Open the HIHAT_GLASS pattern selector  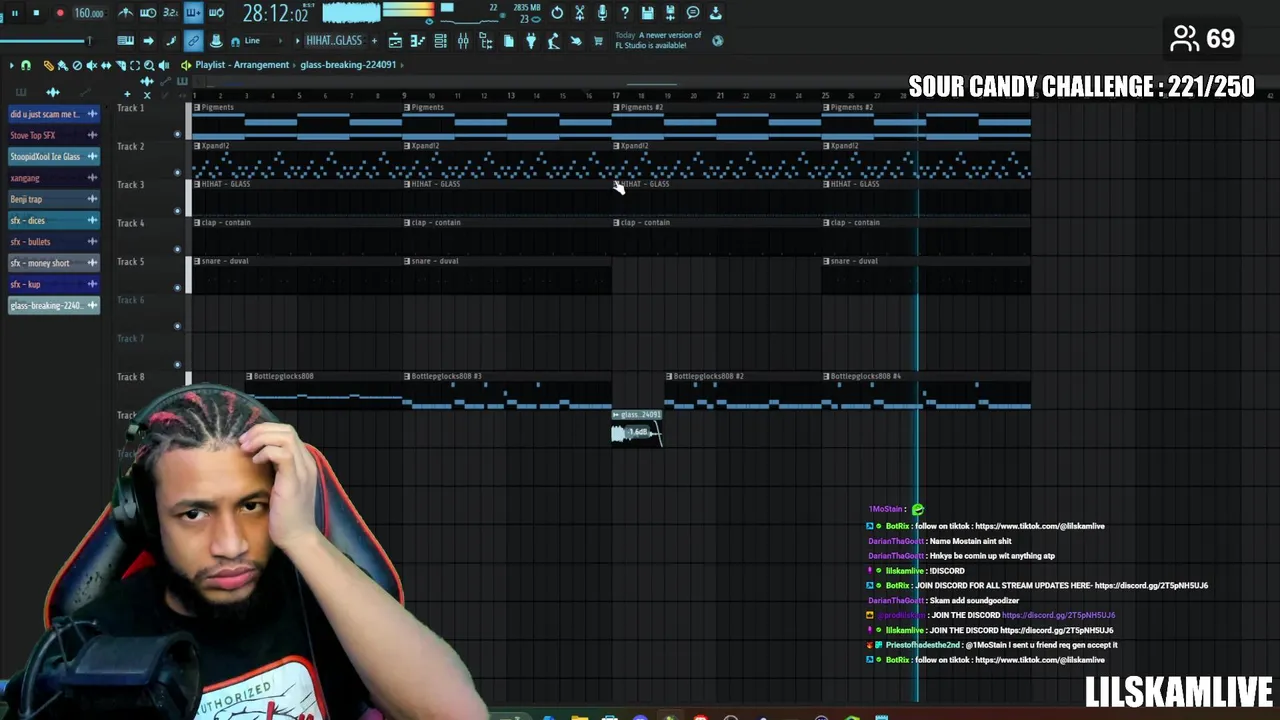334,41
